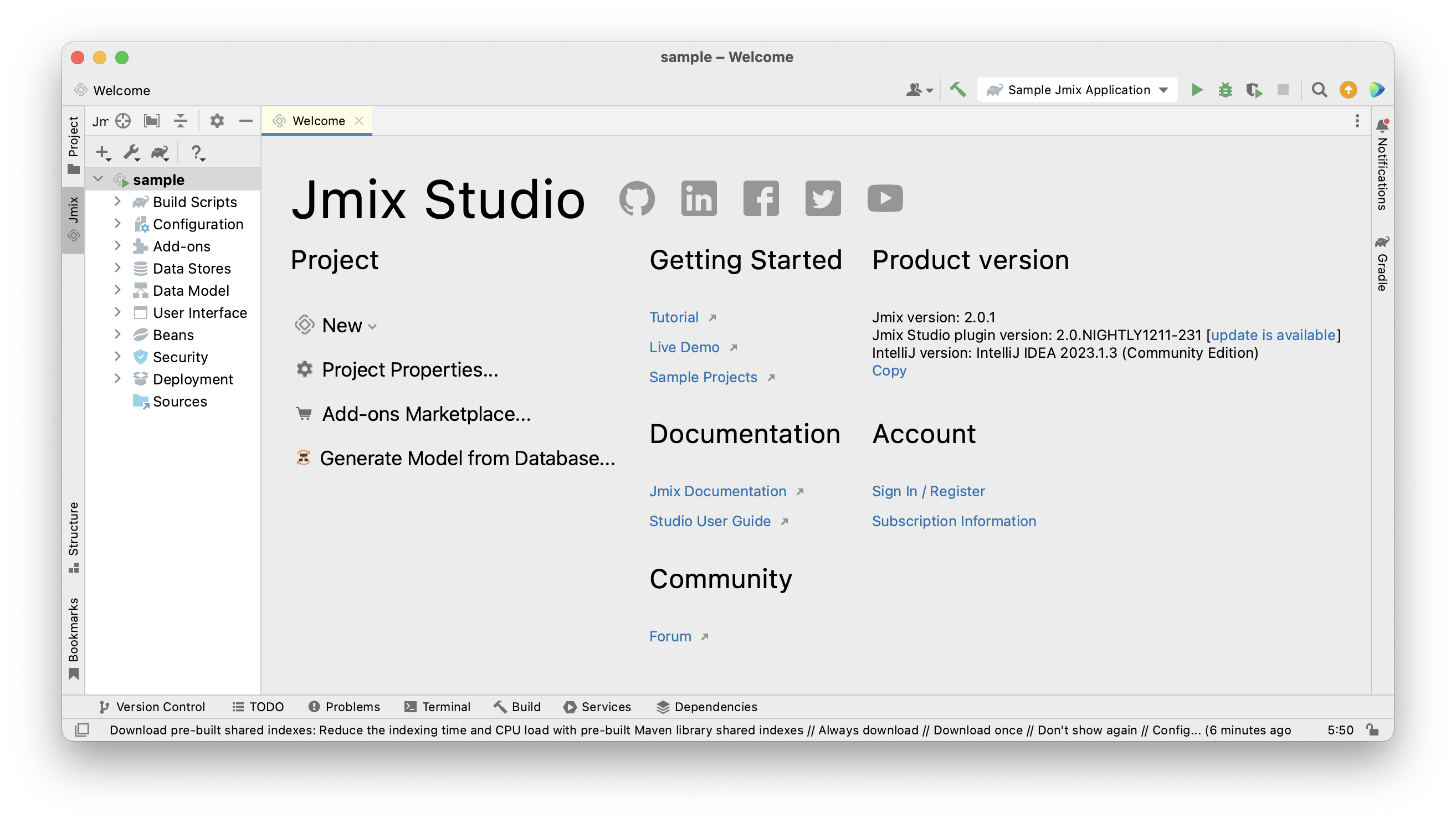1456x823 pixels.
Task: Click Generate Model from Database
Action: click(x=456, y=459)
